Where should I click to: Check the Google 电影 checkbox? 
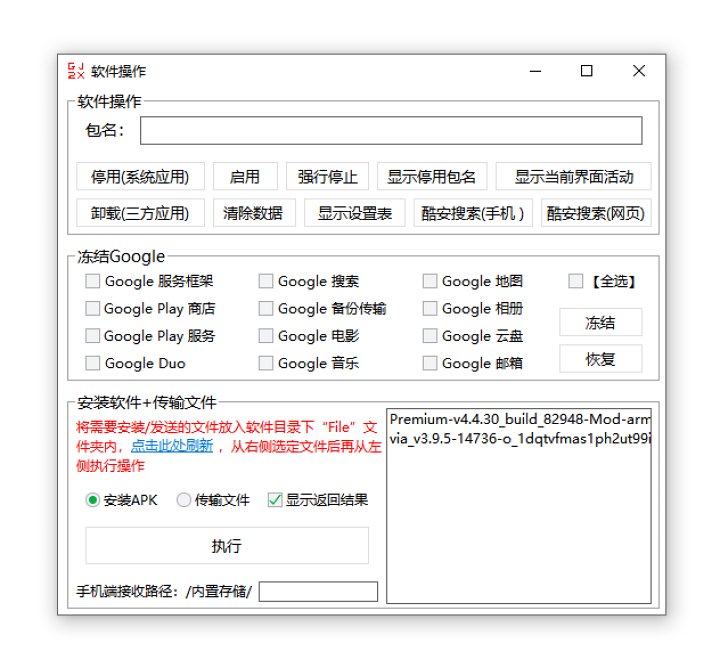point(266,336)
